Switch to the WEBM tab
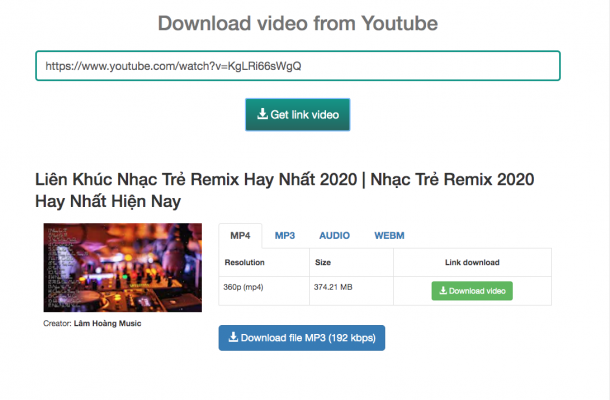Viewport: 610px width, 400px height. pyautogui.click(x=389, y=235)
